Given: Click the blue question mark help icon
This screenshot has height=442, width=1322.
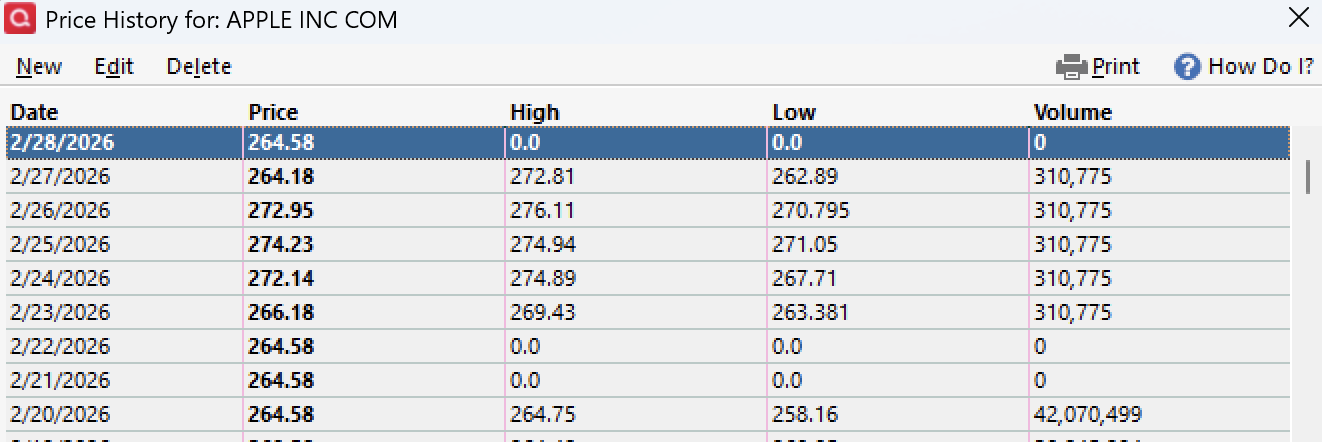Looking at the screenshot, I should tap(1187, 67).
